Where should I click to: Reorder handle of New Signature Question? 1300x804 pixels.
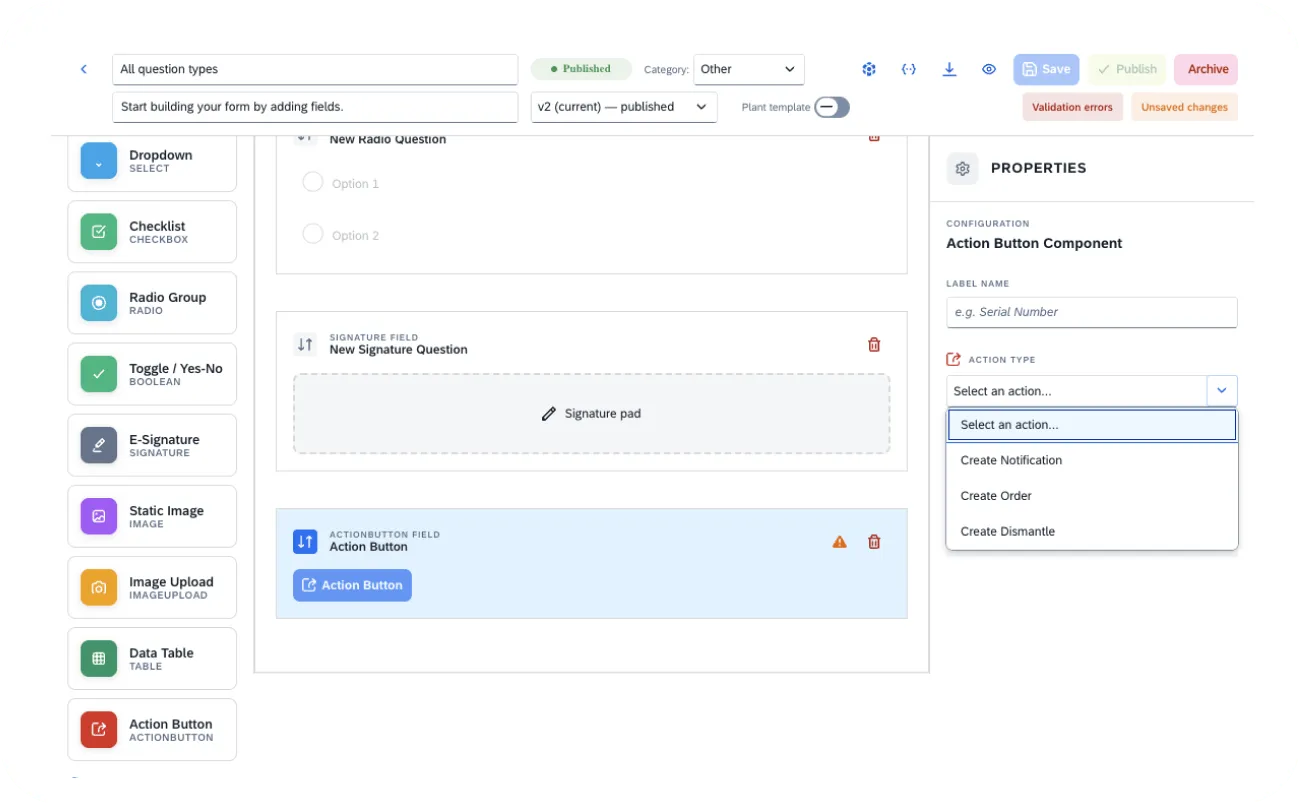coord(305,344)
